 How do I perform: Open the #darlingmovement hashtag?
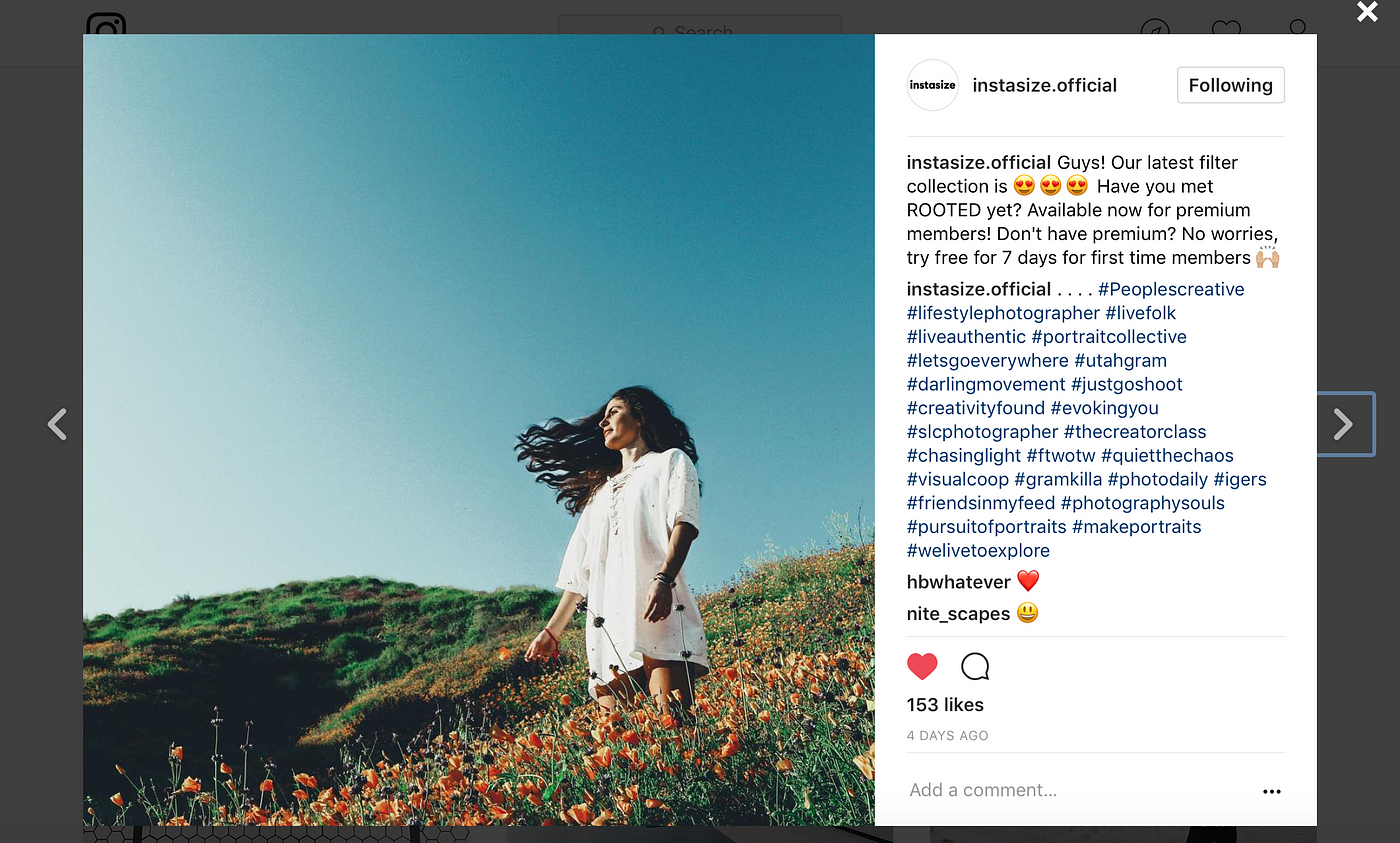[x=986, y=384]
